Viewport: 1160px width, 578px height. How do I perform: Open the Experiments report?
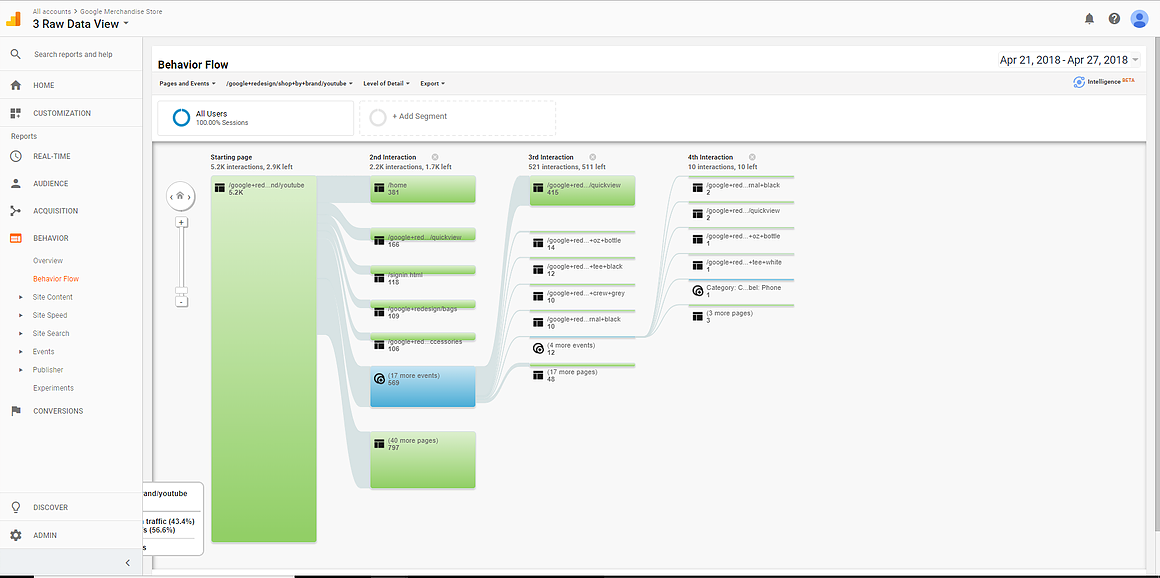[x=53, y=388]
